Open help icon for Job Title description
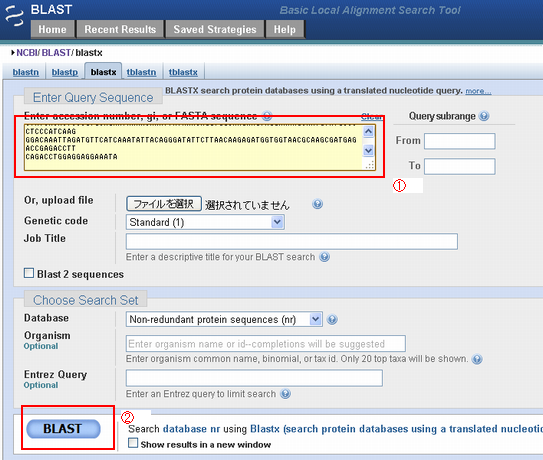The image size is (543, 460). pyautogui.click(x=324, y=257)
